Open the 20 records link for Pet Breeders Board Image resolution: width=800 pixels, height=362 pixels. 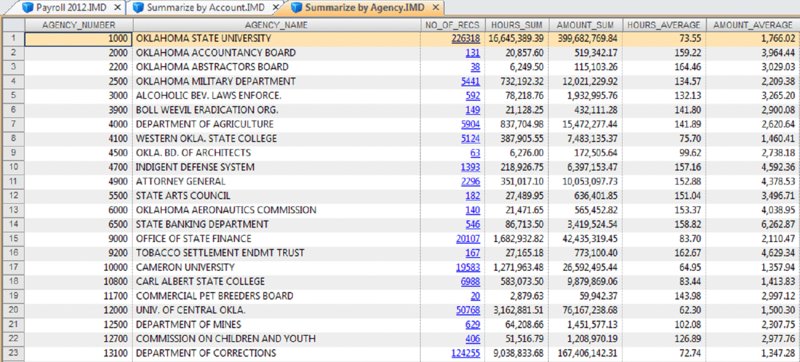[475, 296]
